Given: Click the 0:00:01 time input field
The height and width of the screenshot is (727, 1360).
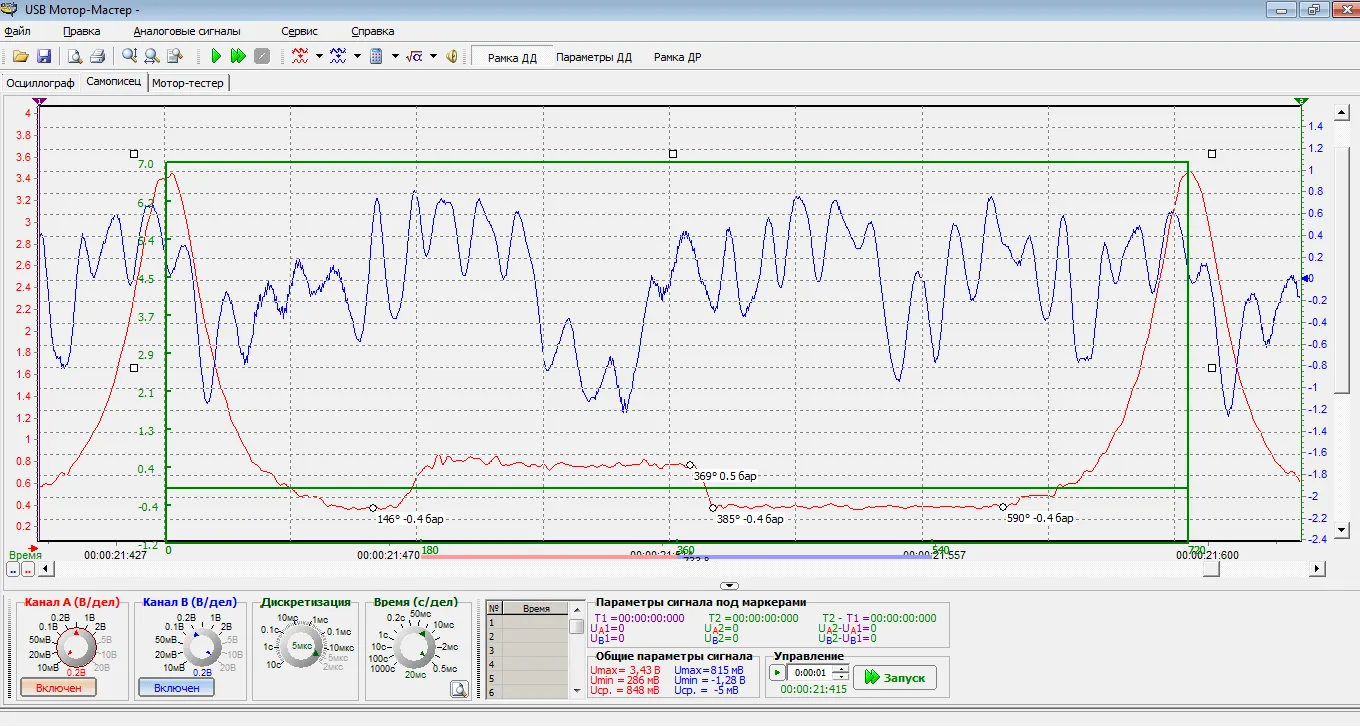Looking at the screenshot, I should (x=810, y=673).
